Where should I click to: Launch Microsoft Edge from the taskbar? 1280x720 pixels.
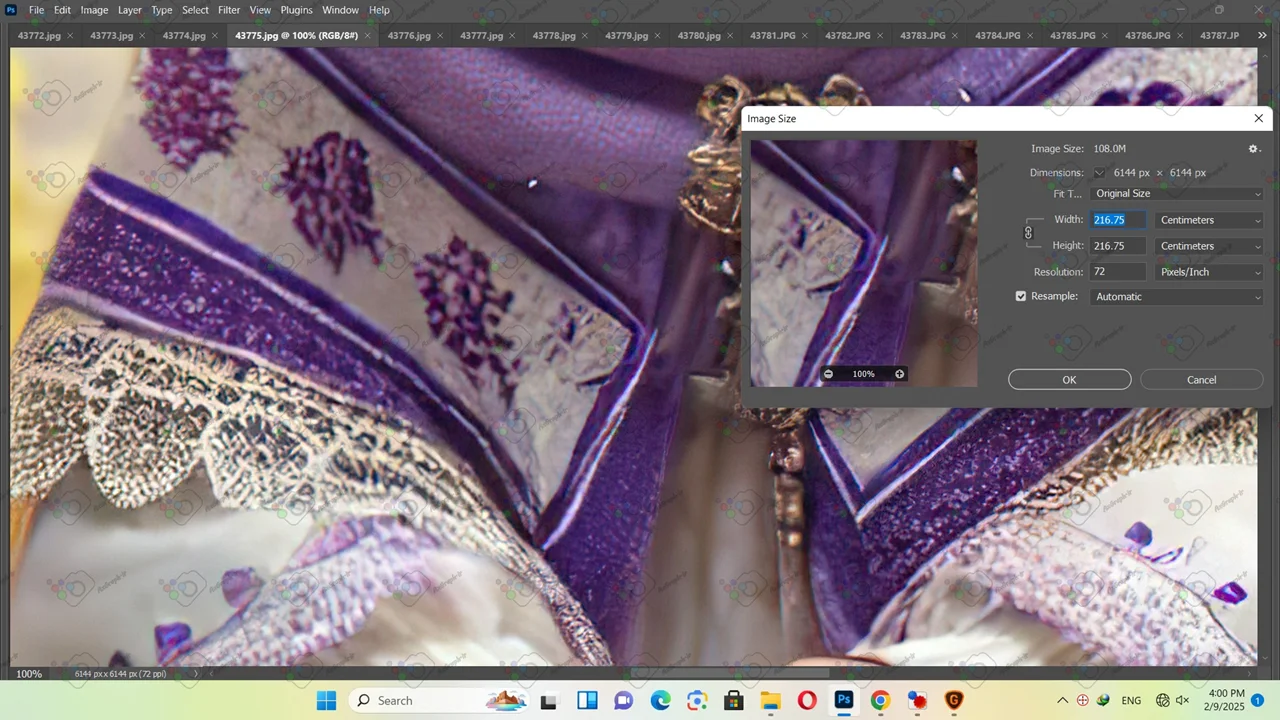coord(660,701)
